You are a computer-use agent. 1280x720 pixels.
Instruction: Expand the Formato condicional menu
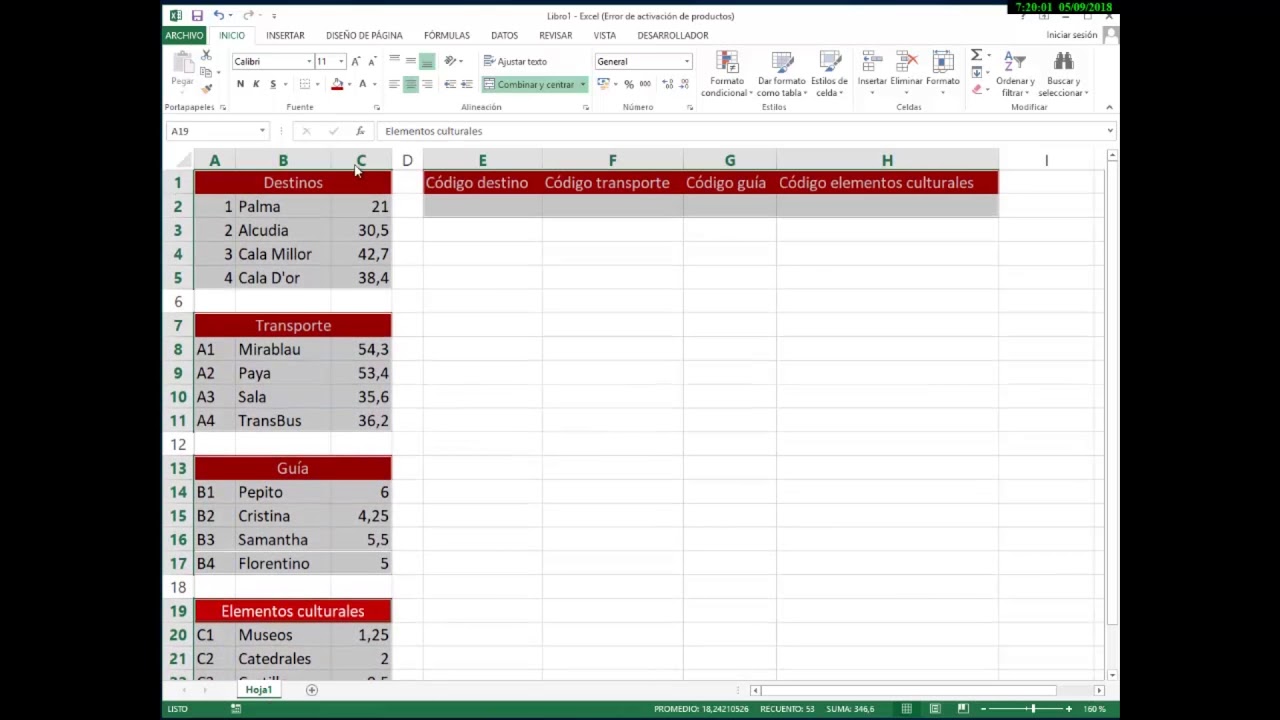click(x=727, y=75)
